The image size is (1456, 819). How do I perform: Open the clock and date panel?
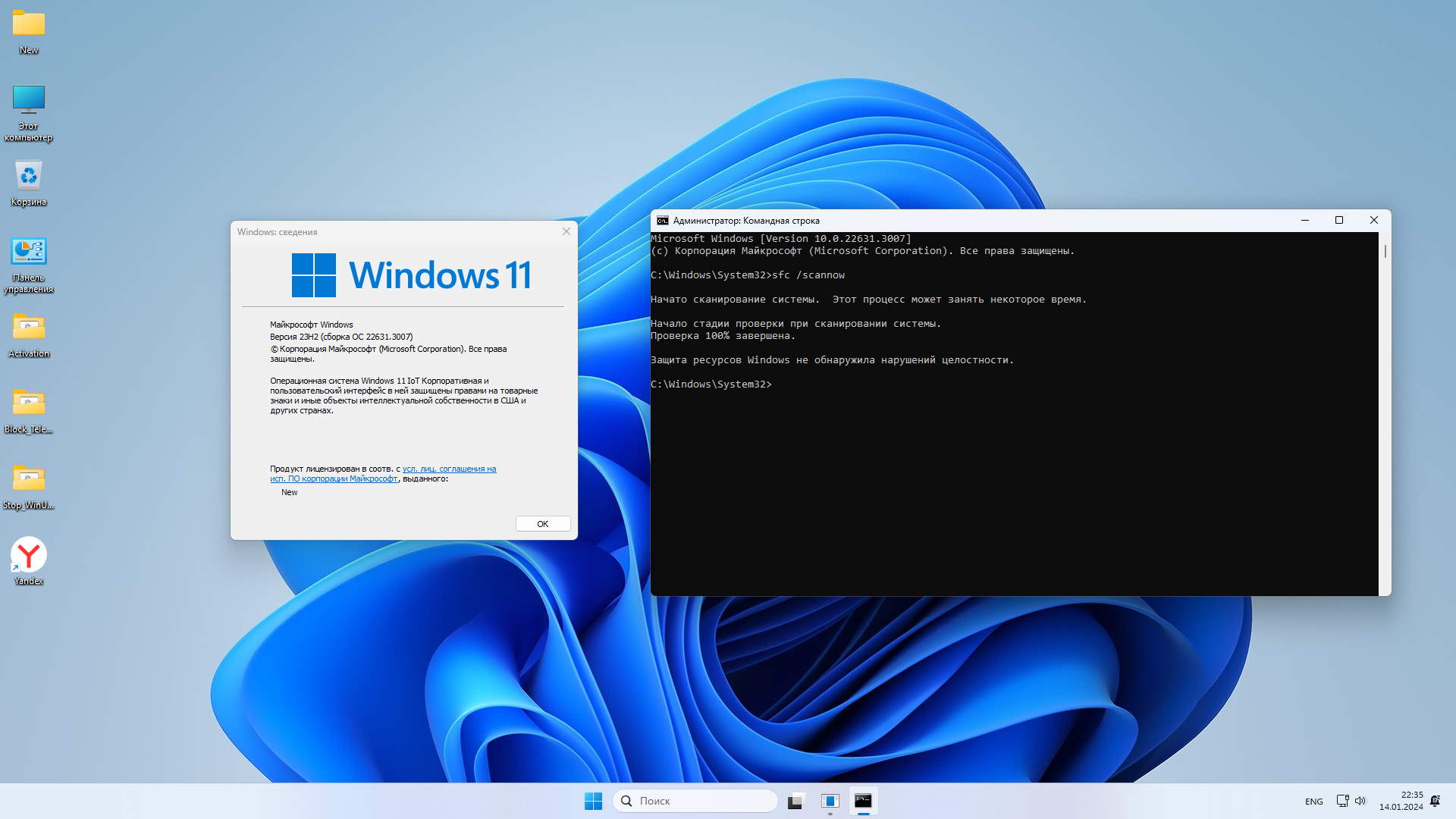(1401, 801)
